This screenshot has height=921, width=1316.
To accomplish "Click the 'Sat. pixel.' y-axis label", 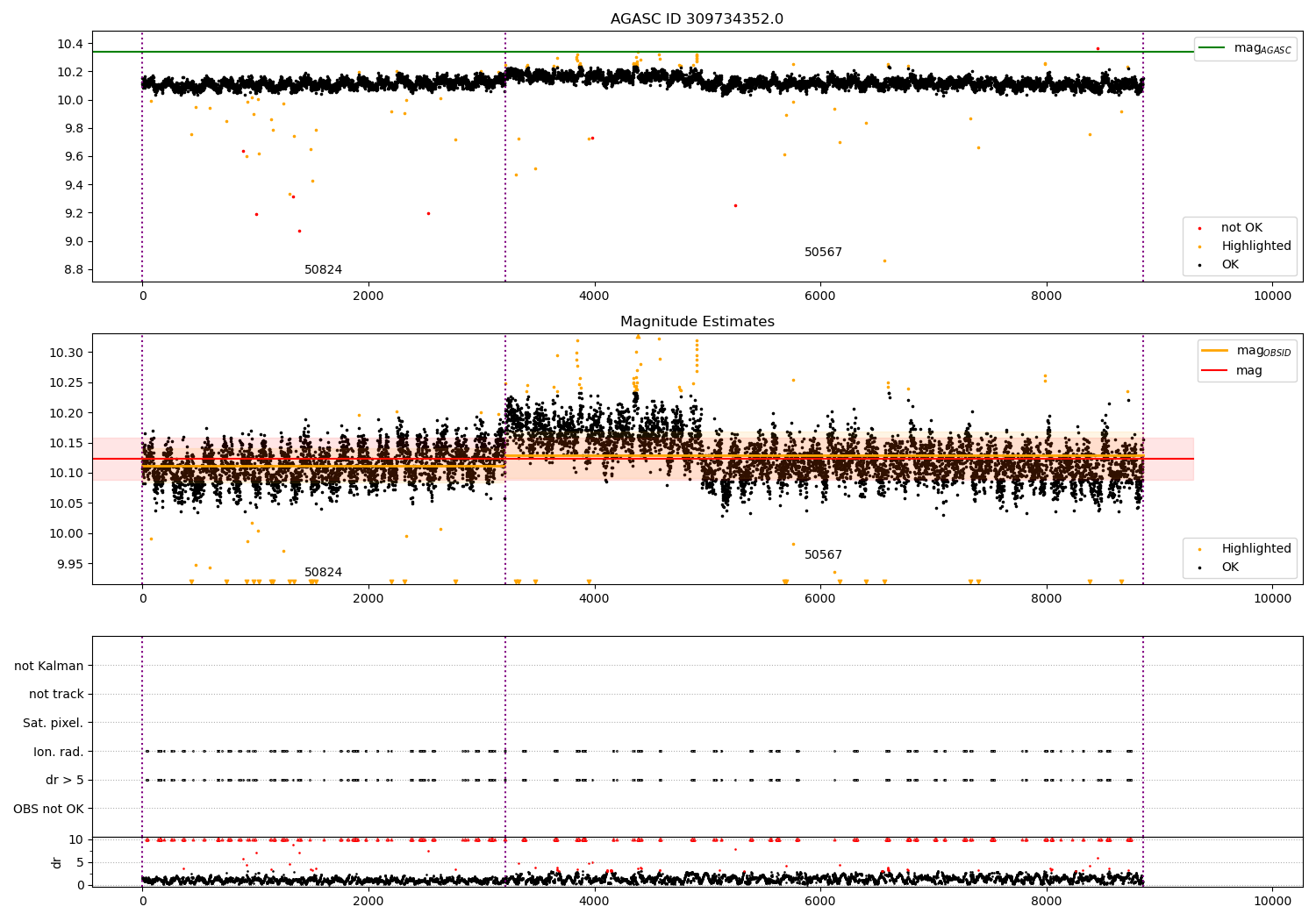I will pos(54,724).
